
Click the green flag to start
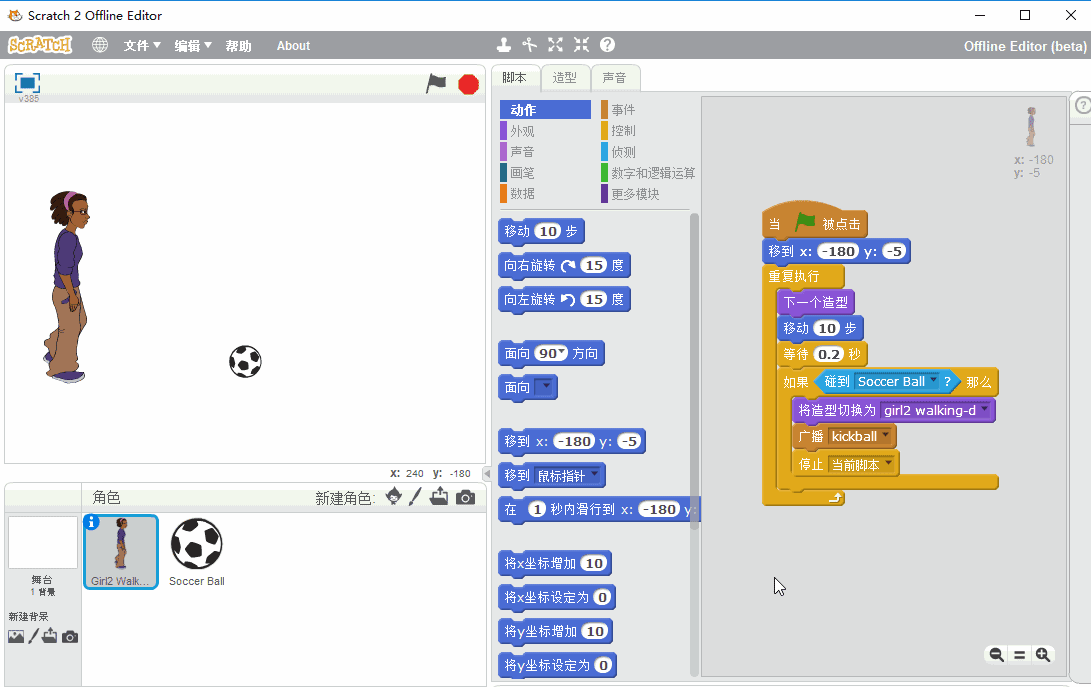point(436,84)
